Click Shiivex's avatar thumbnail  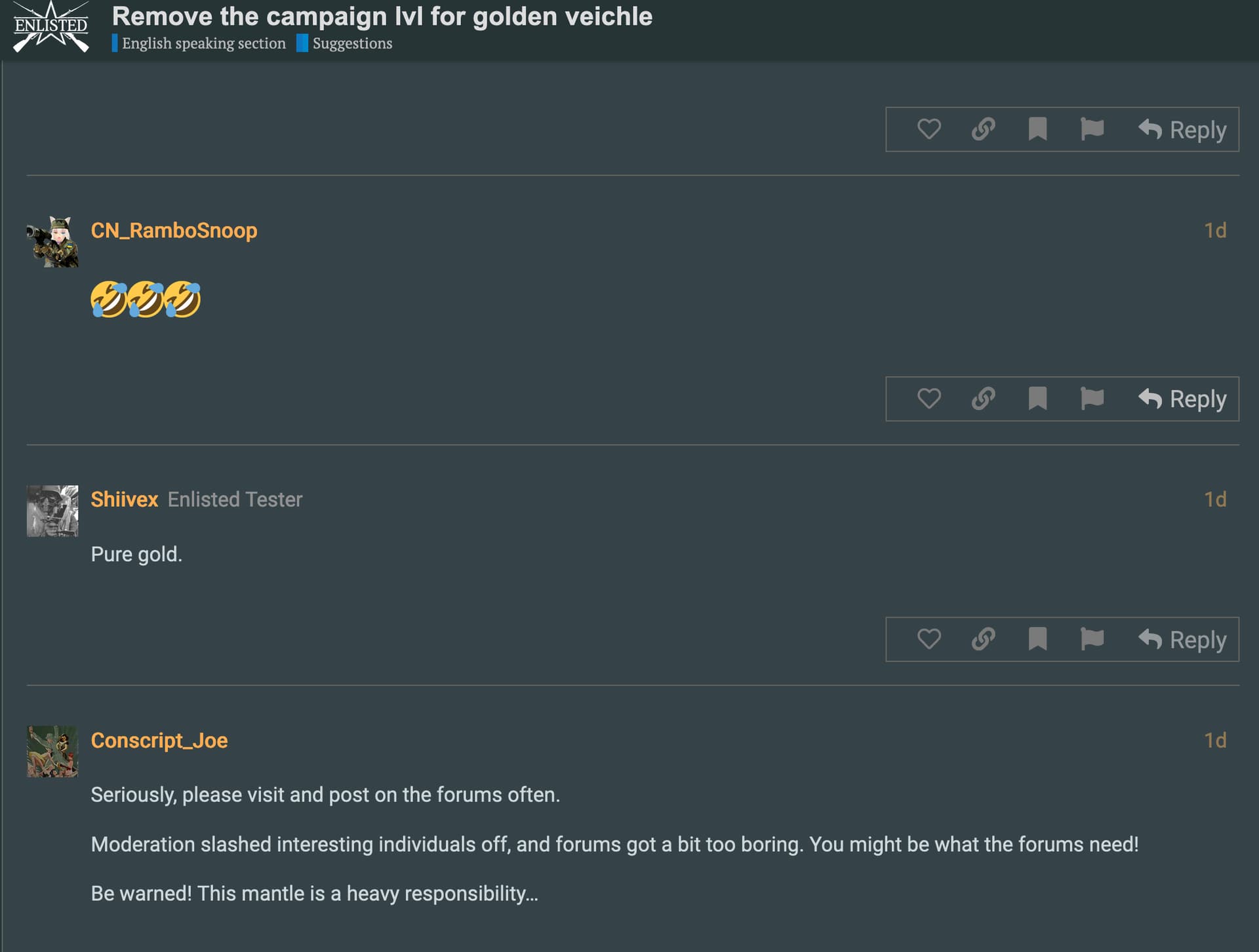[x=52, y=511]
